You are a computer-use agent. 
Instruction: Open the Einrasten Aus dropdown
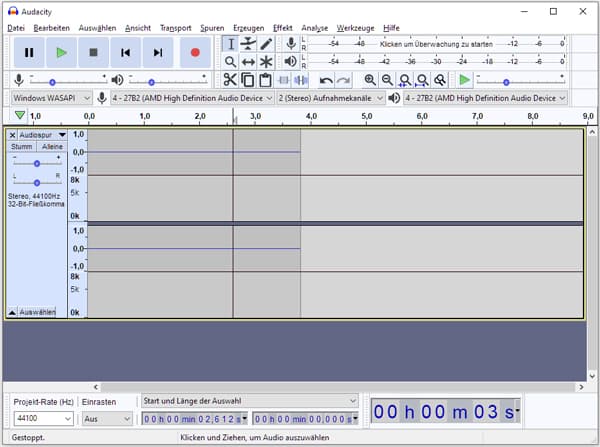pos(107,419)
